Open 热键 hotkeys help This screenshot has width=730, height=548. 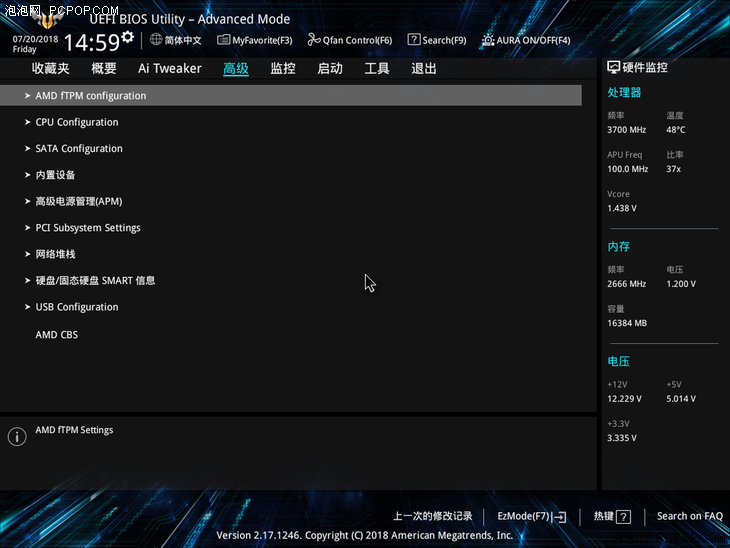pos(603,516)
